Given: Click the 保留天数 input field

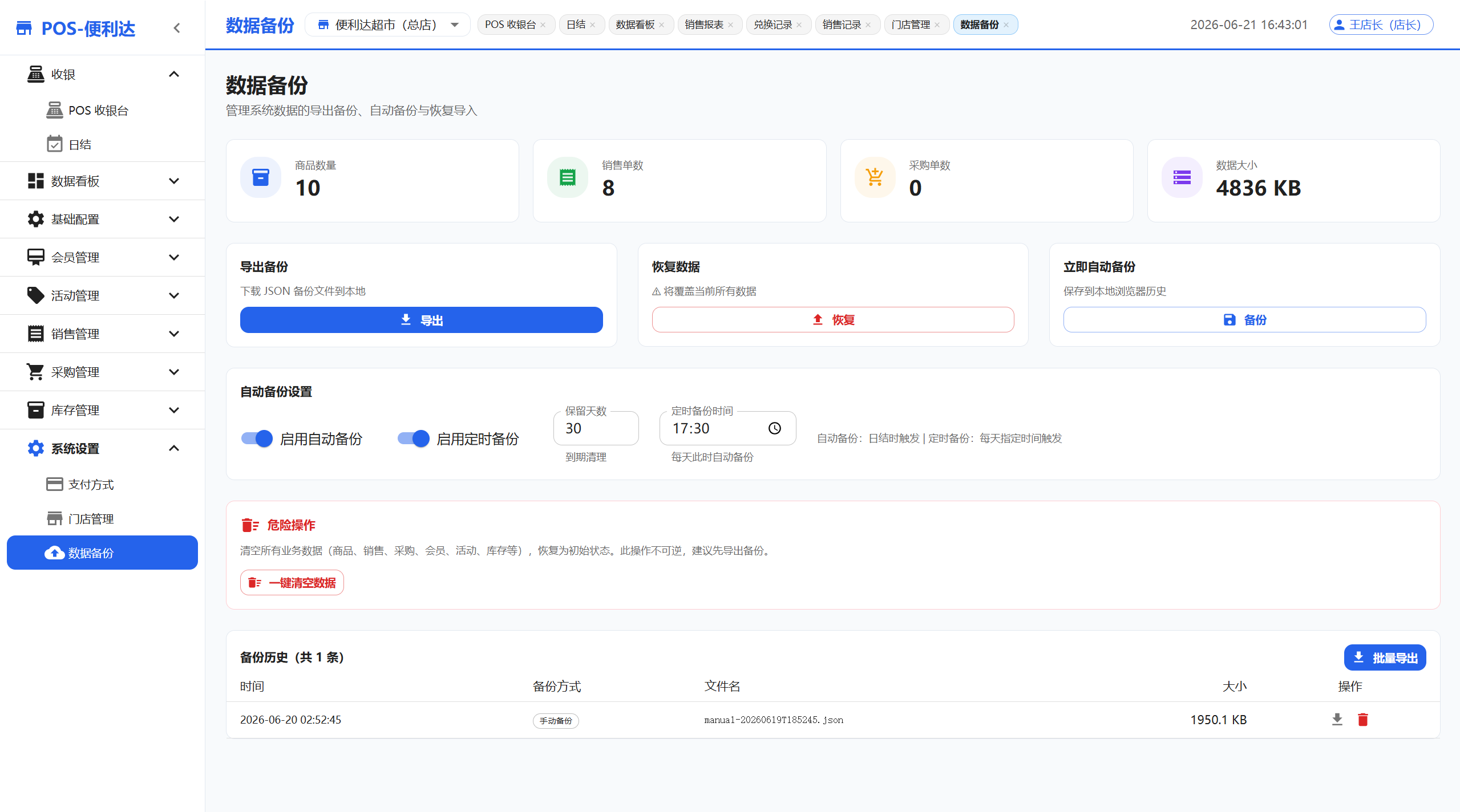Looking at the screenshot, I should pos(596,428).
